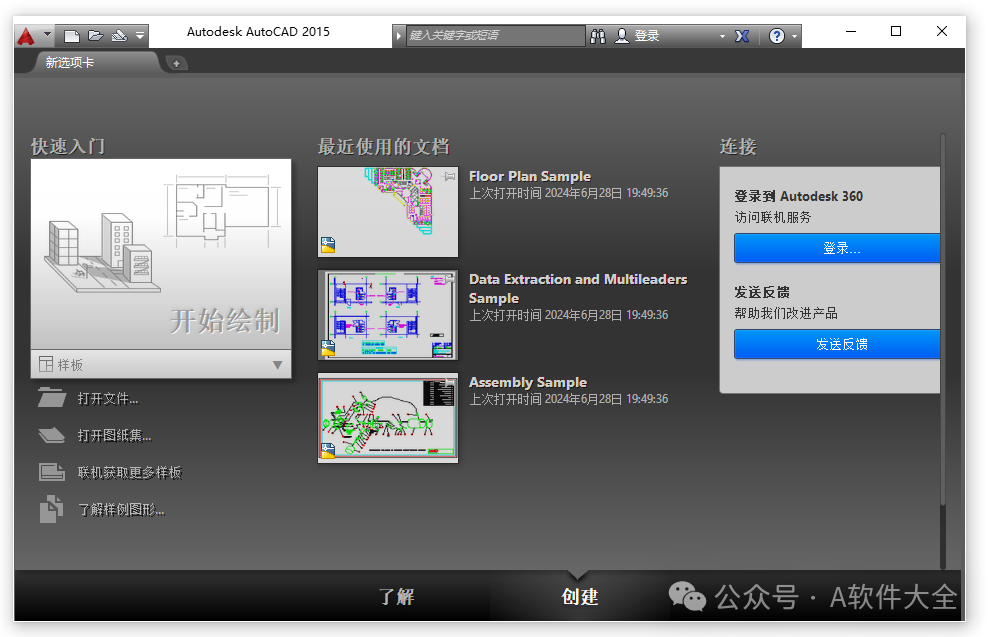This screenshot has width=989, height=637.
Task: Click Floor Plan Sample title text
Action: [530, 177]
